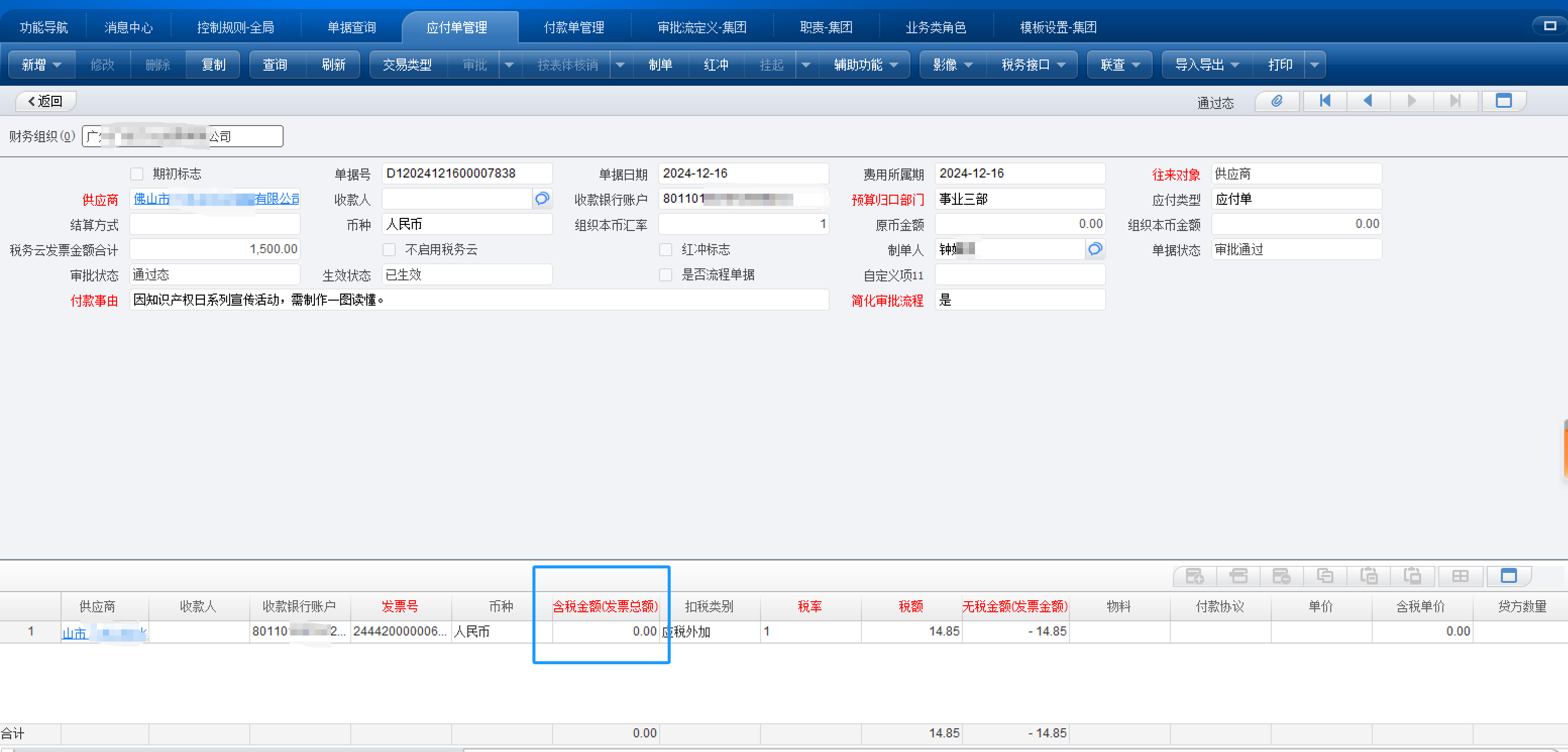Image resolution: width=1568 pixels, height=752 pixels.
Task: Click the lookup icon beside 收款人 field
Action: (541, 199)
